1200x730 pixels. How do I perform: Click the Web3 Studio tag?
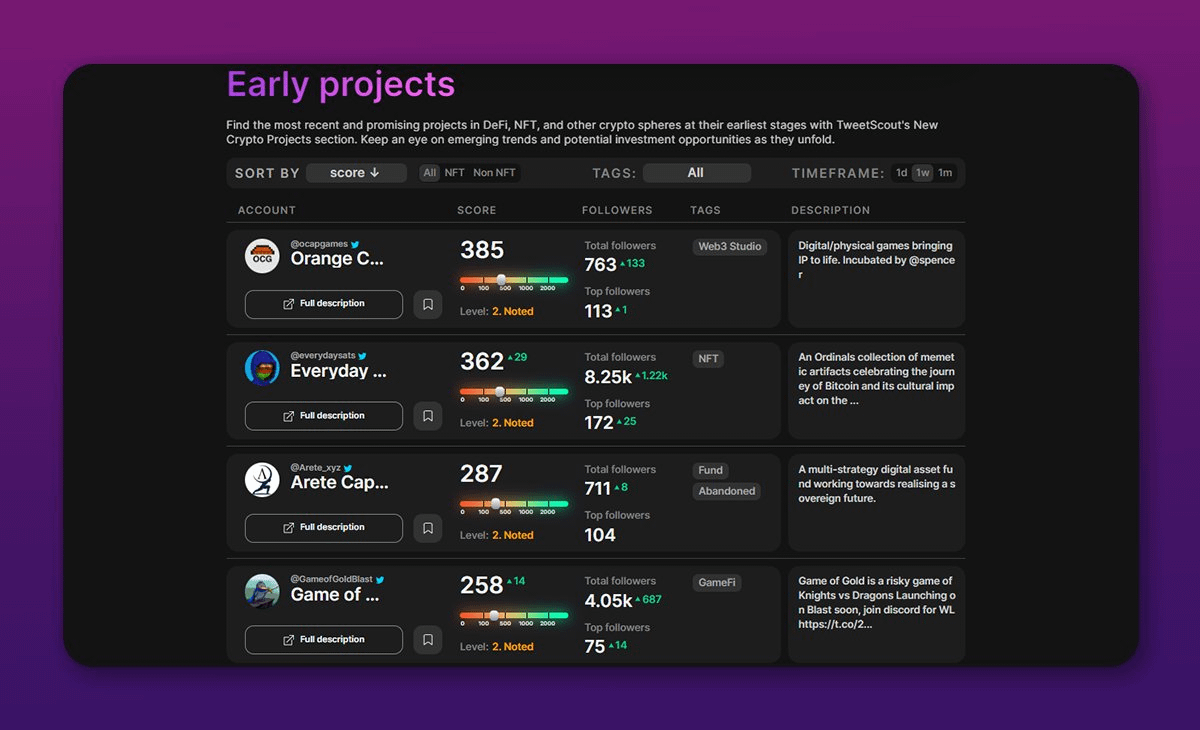pyautogui.click(x=730, y=246)
